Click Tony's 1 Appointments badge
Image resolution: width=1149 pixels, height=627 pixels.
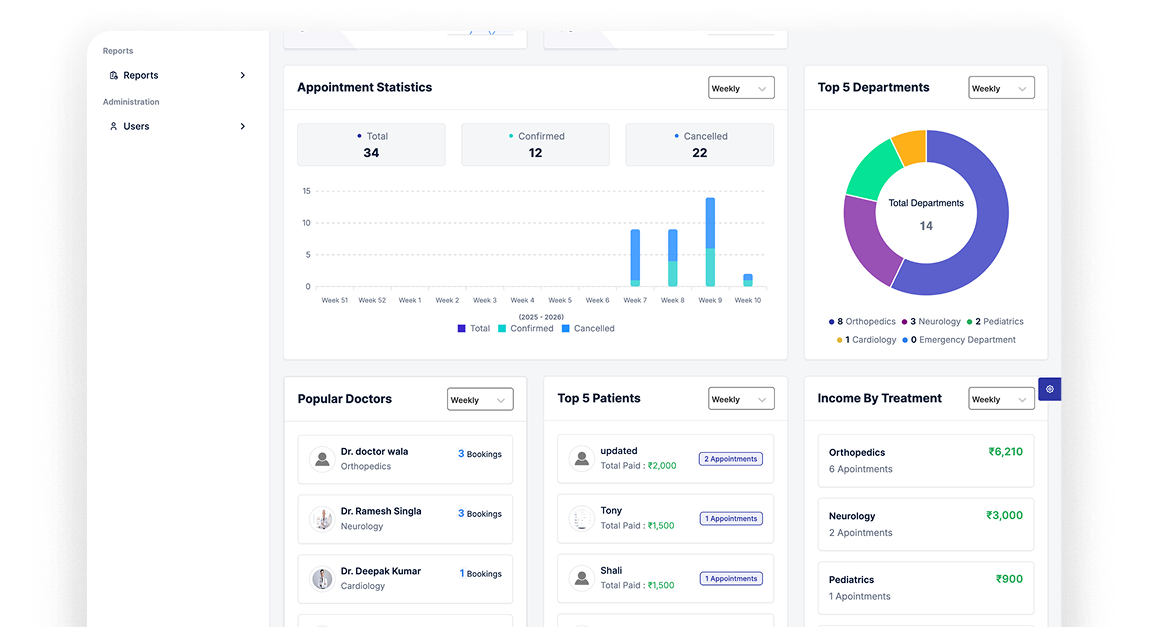[x=730, y=519]
